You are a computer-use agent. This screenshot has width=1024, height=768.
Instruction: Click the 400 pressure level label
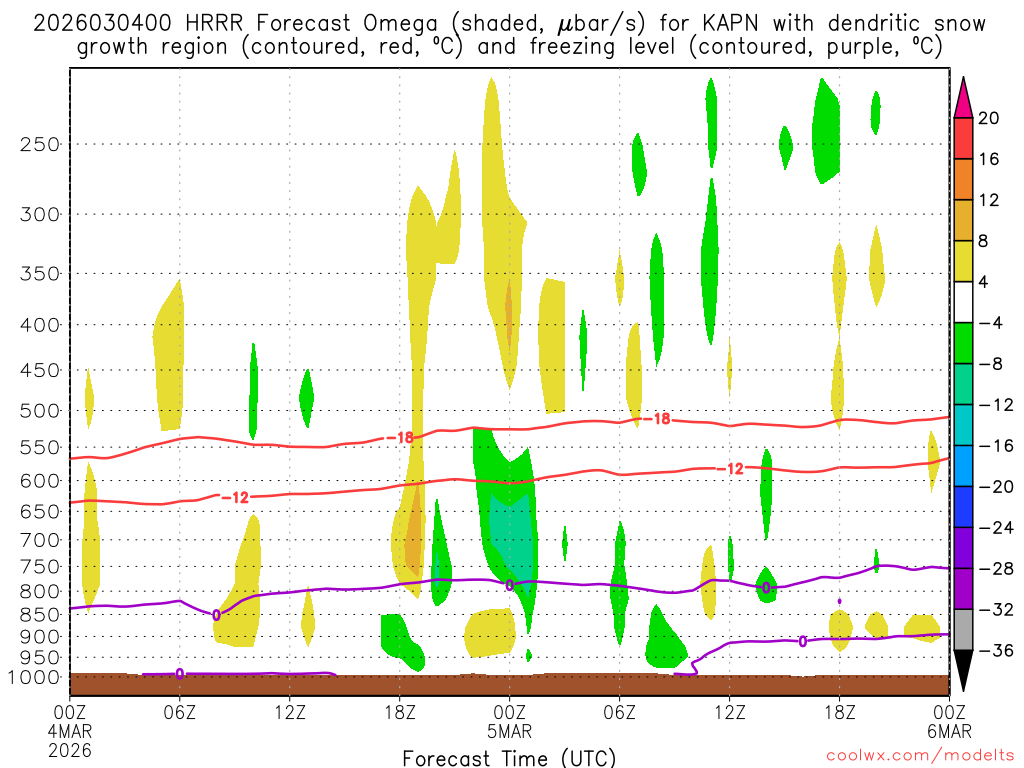(x=39, y=325)
